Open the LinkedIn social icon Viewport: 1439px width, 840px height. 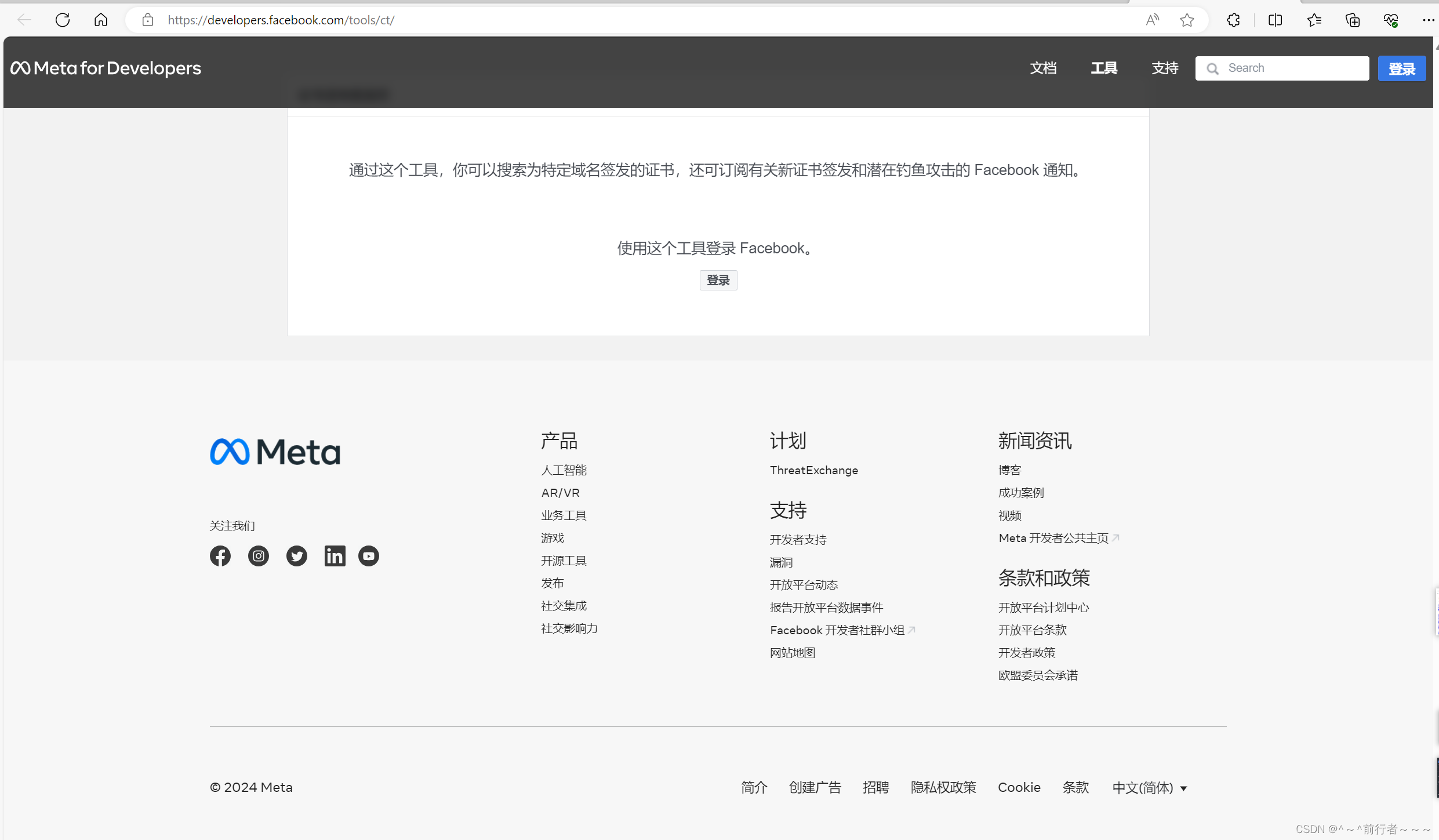click(335, 556)
